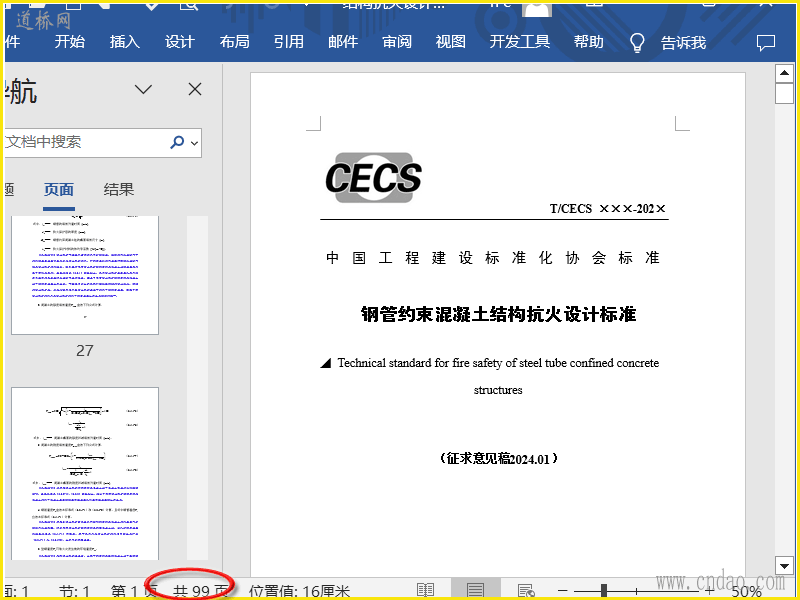Open the 引用 ribbon tab
The width and height of the screenshot is (800, 600).
tap(289, 42)
